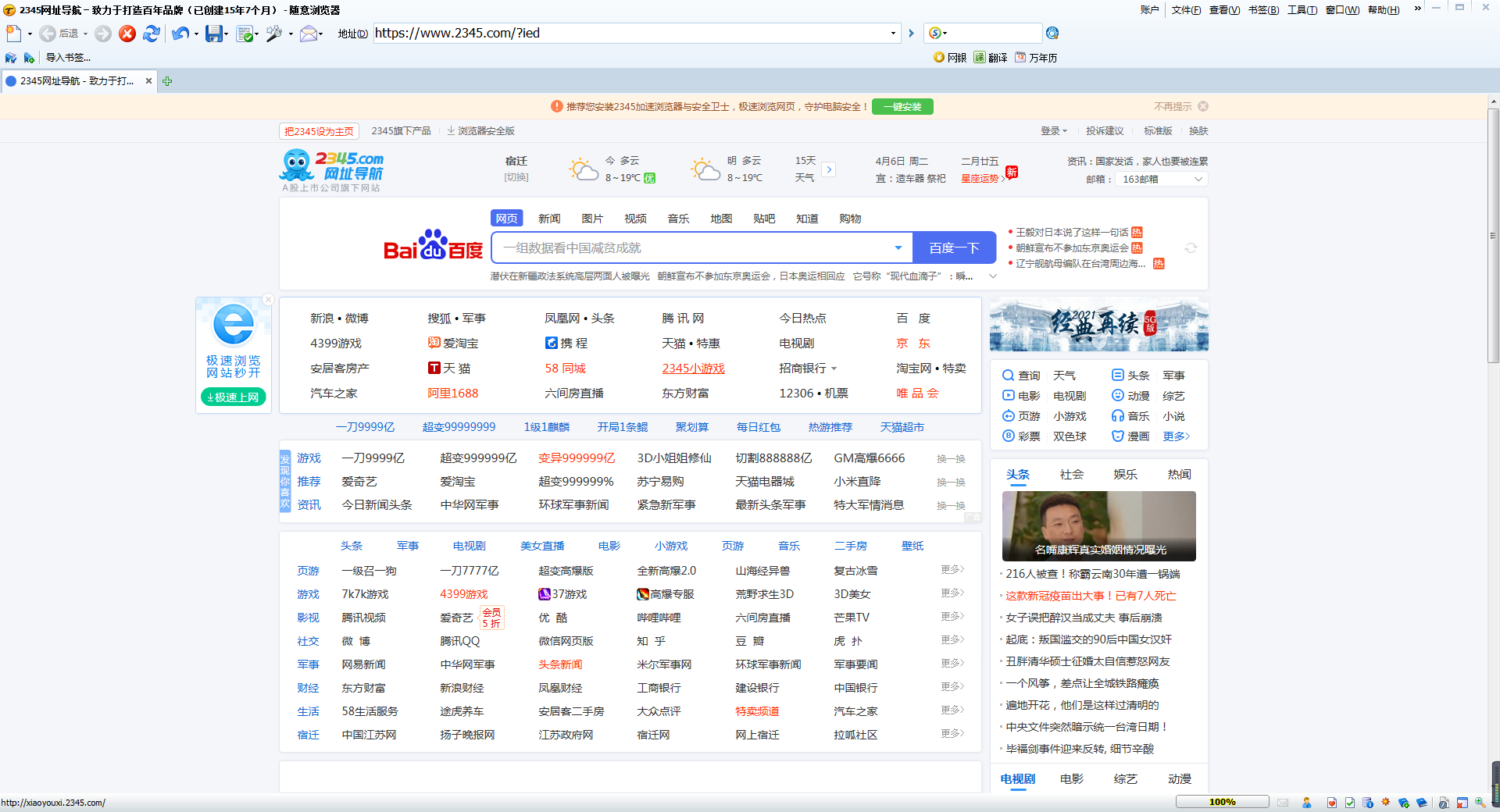Click the go arrow beside the address bar
The width and height of the screenshot is (1500, 812).
tap(911, 34)
